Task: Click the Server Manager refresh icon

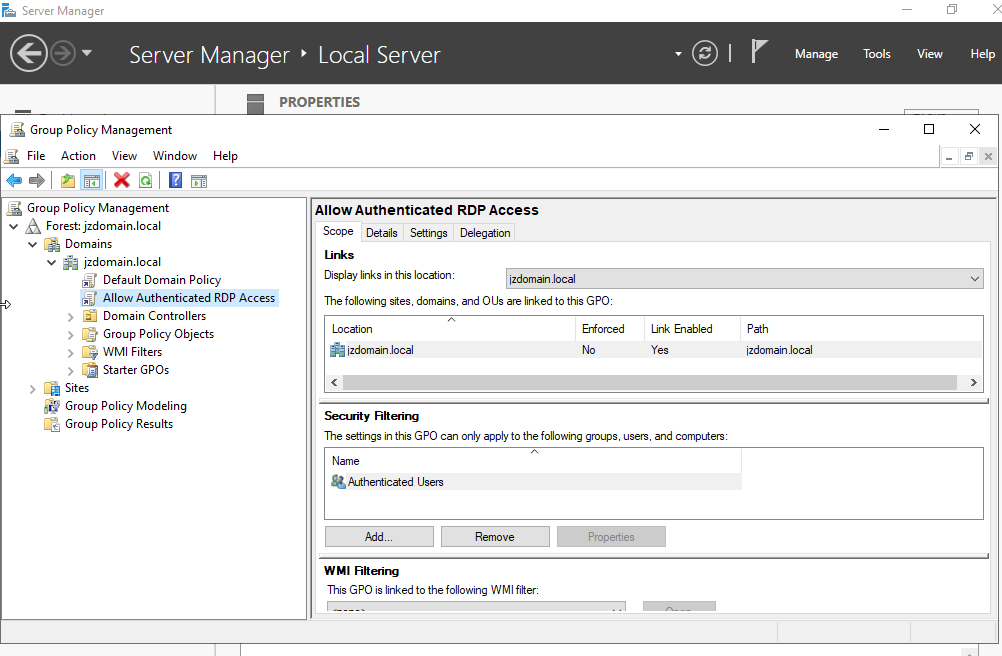Action: [x=704, y=54]
